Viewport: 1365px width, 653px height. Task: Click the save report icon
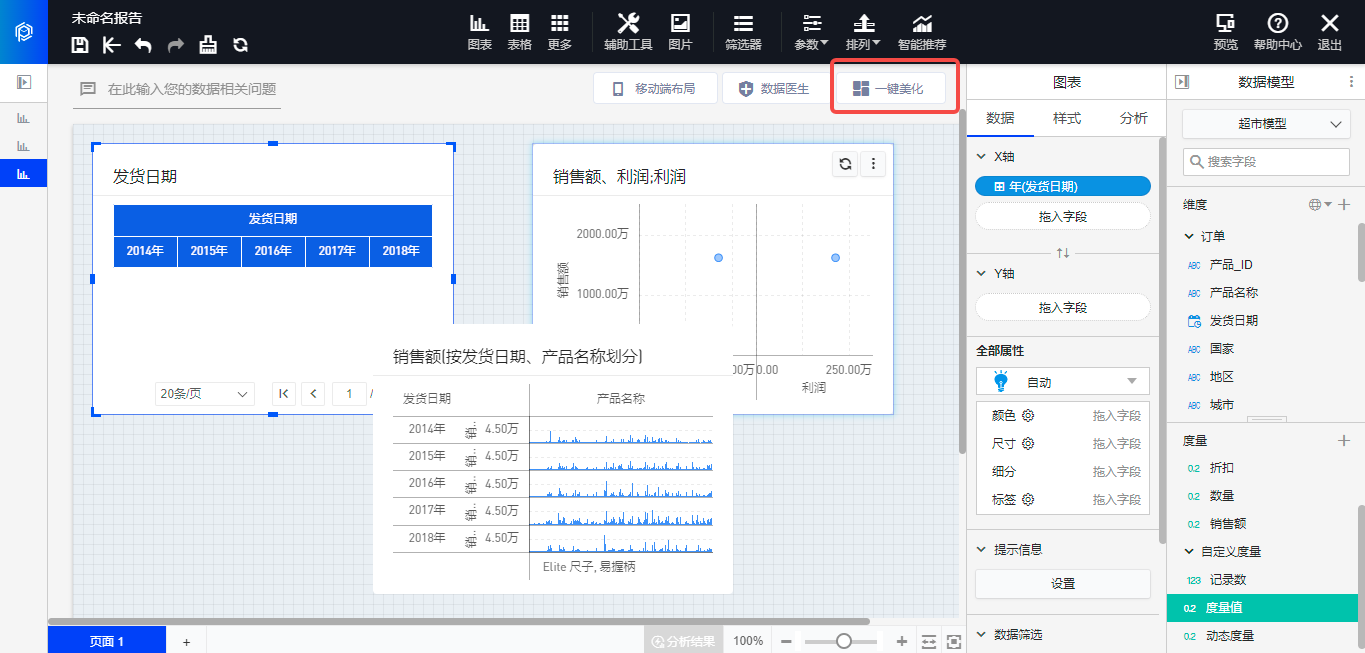[x=81, y=45]
